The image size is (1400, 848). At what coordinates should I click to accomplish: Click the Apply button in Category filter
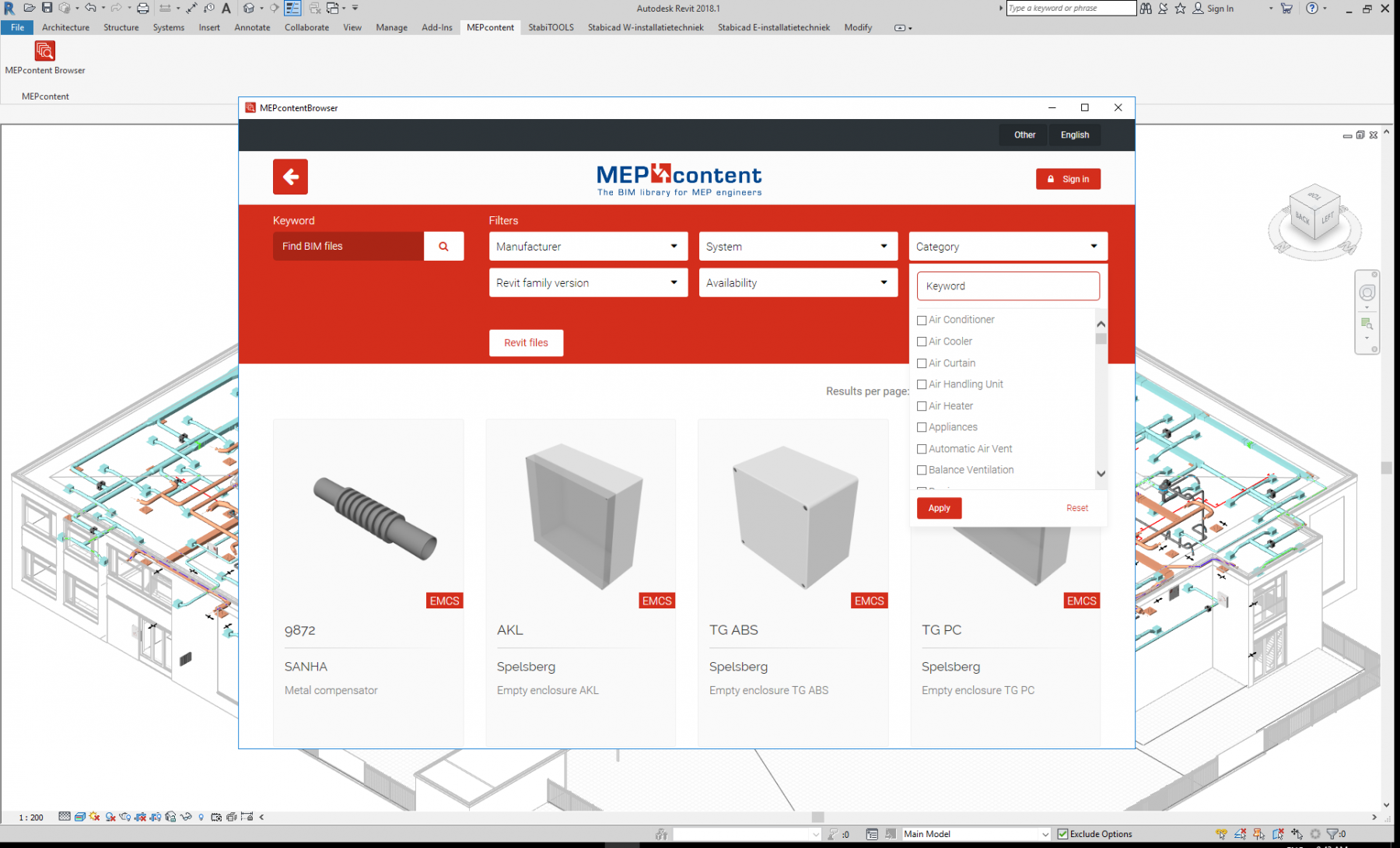[939, 508]
